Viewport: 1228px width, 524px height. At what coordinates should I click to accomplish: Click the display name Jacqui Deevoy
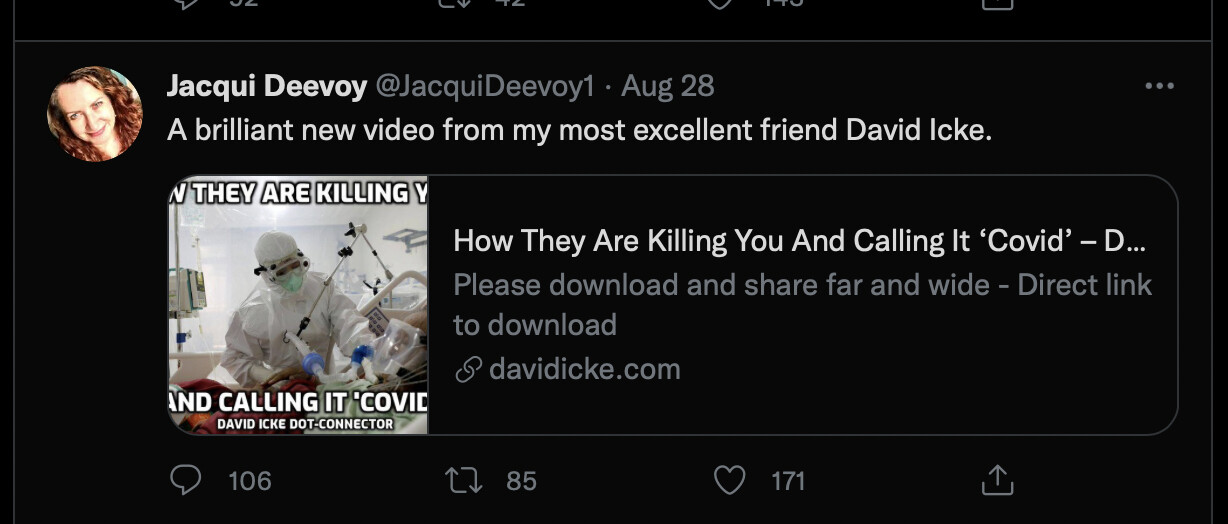(266, 87)
